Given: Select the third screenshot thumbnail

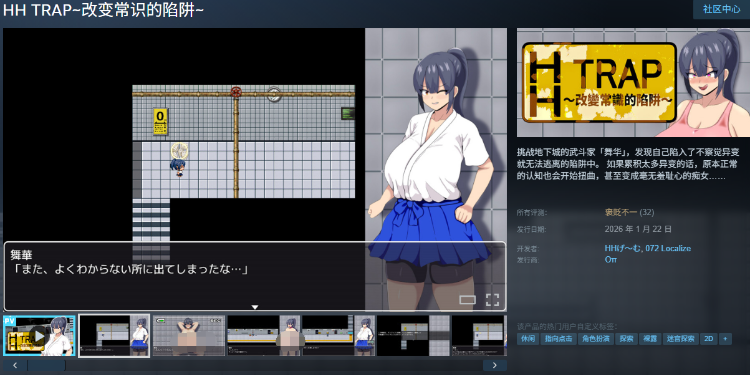Looking at the screenshot, I should [189, 335].
